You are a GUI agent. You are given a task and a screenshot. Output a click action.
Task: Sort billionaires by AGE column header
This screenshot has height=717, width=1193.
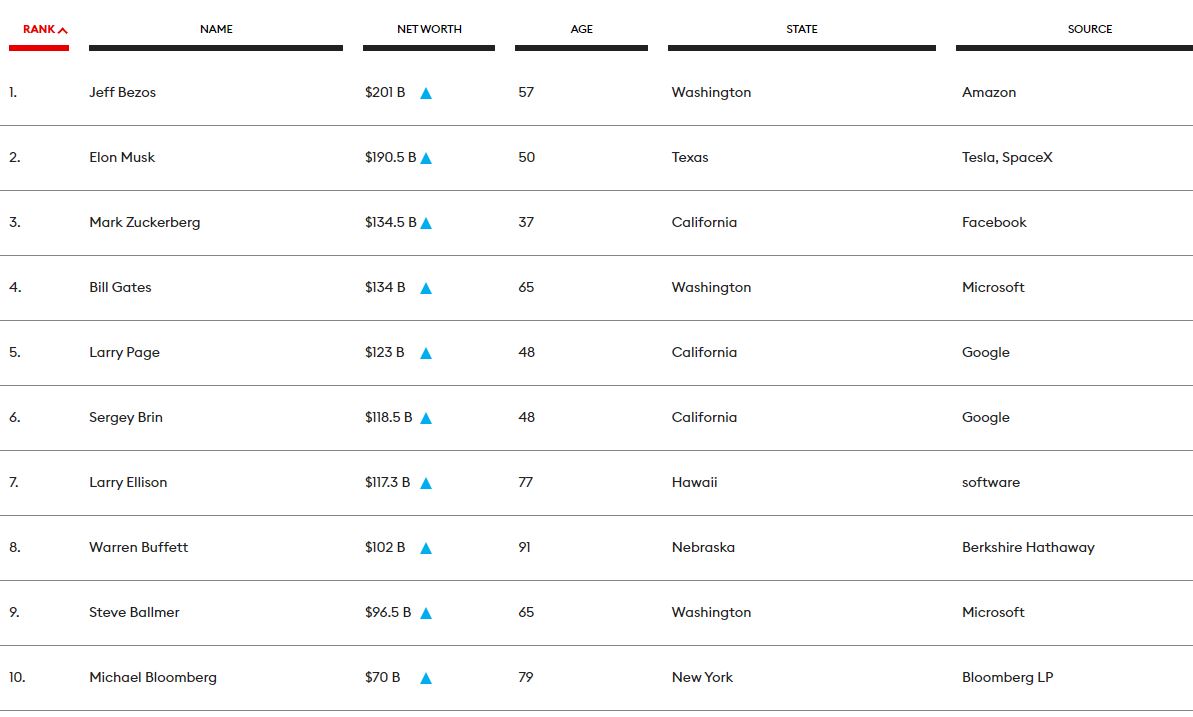coord(581,29)
